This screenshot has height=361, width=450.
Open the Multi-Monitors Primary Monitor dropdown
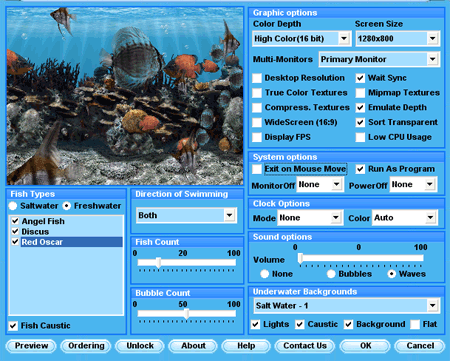click(432, 59)
